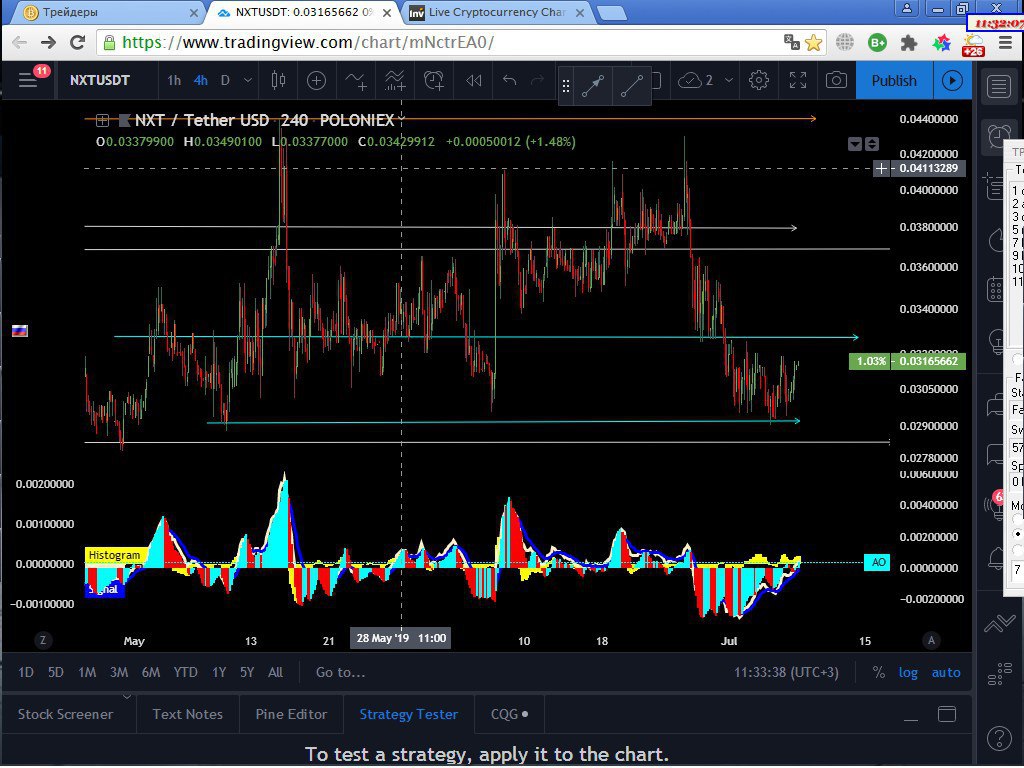The width and height of the screenshot is (1024, 768).
Task: Set date range to 5D
Action: [x=56, y=672]
